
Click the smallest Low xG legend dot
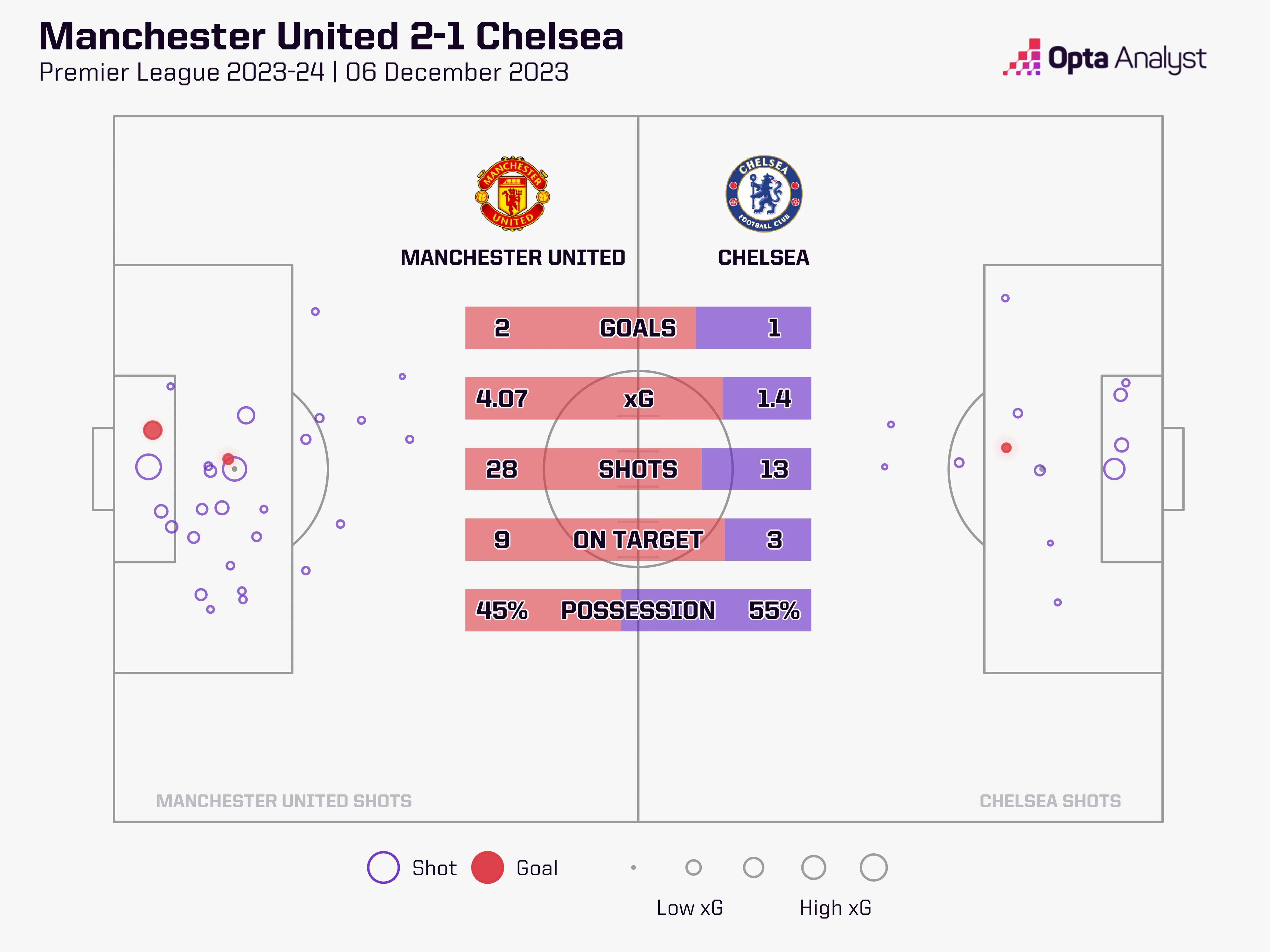633,868
